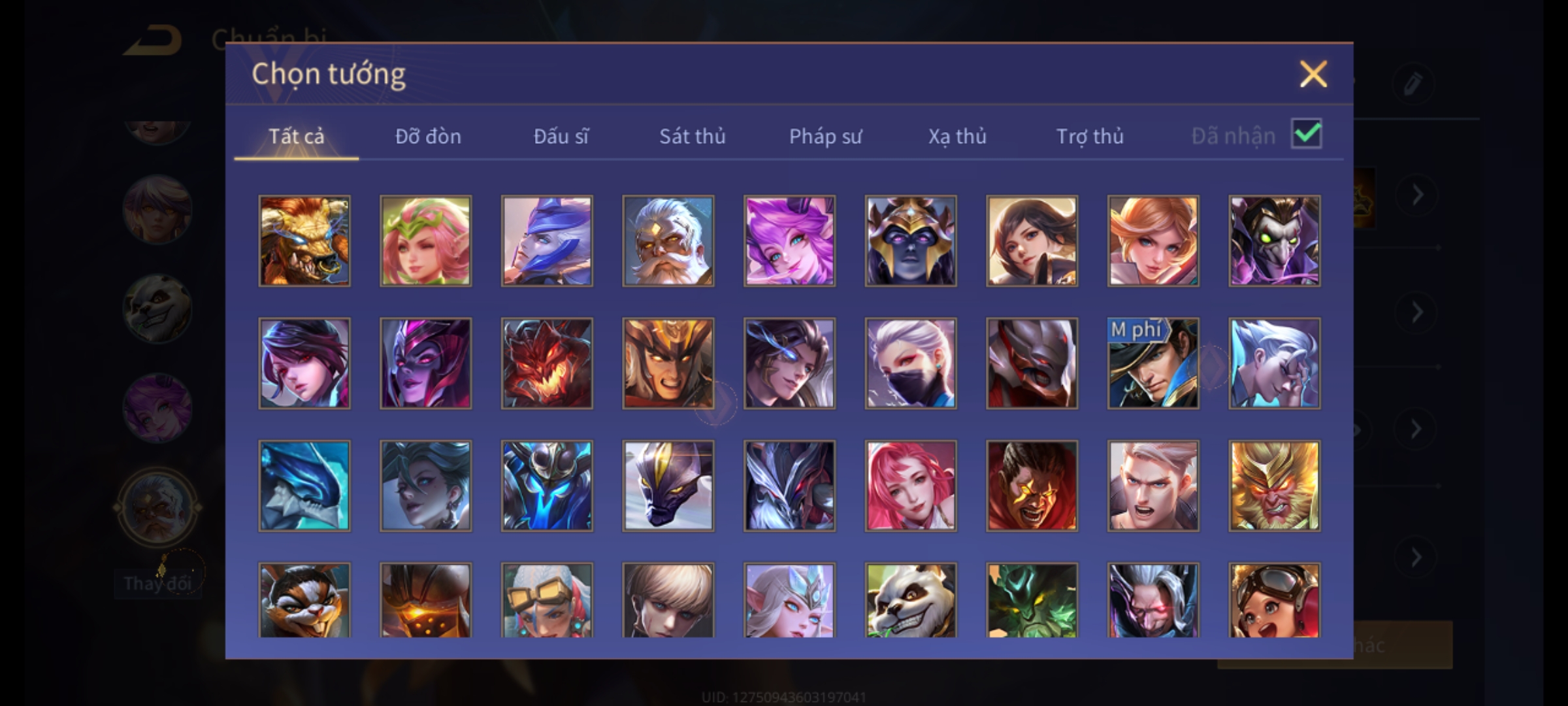
Task: Select the plague doctor mask hero
Action: click(x=1274, y=241)
